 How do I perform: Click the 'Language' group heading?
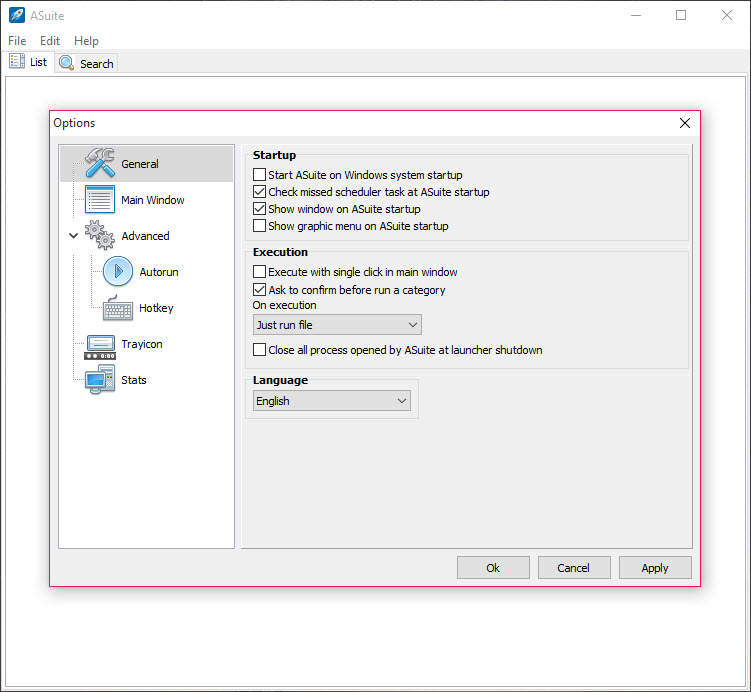pyautogui.click(x=280, y=380)
